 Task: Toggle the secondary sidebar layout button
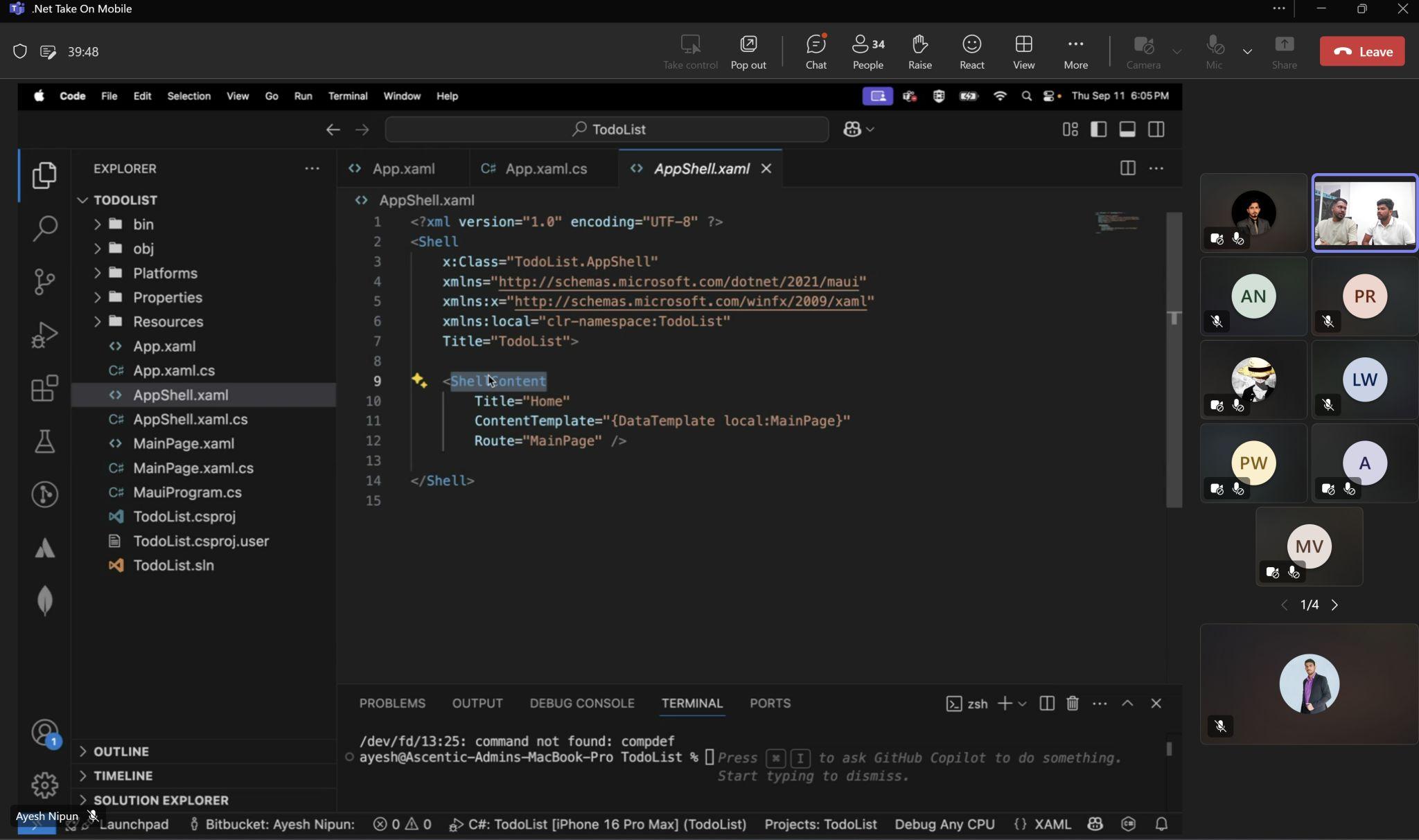(1156, 129)
